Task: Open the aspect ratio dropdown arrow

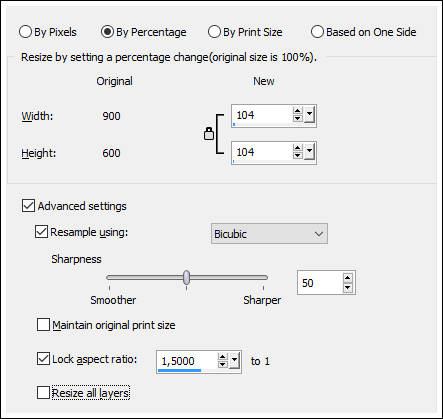Action: [x=235, y=360]
